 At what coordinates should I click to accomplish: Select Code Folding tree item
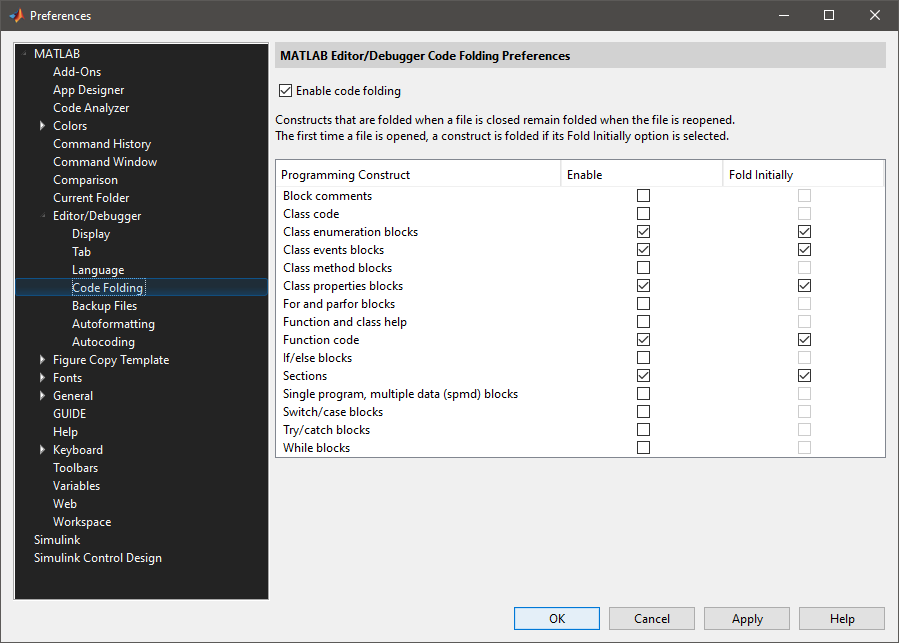coord(108,287)
